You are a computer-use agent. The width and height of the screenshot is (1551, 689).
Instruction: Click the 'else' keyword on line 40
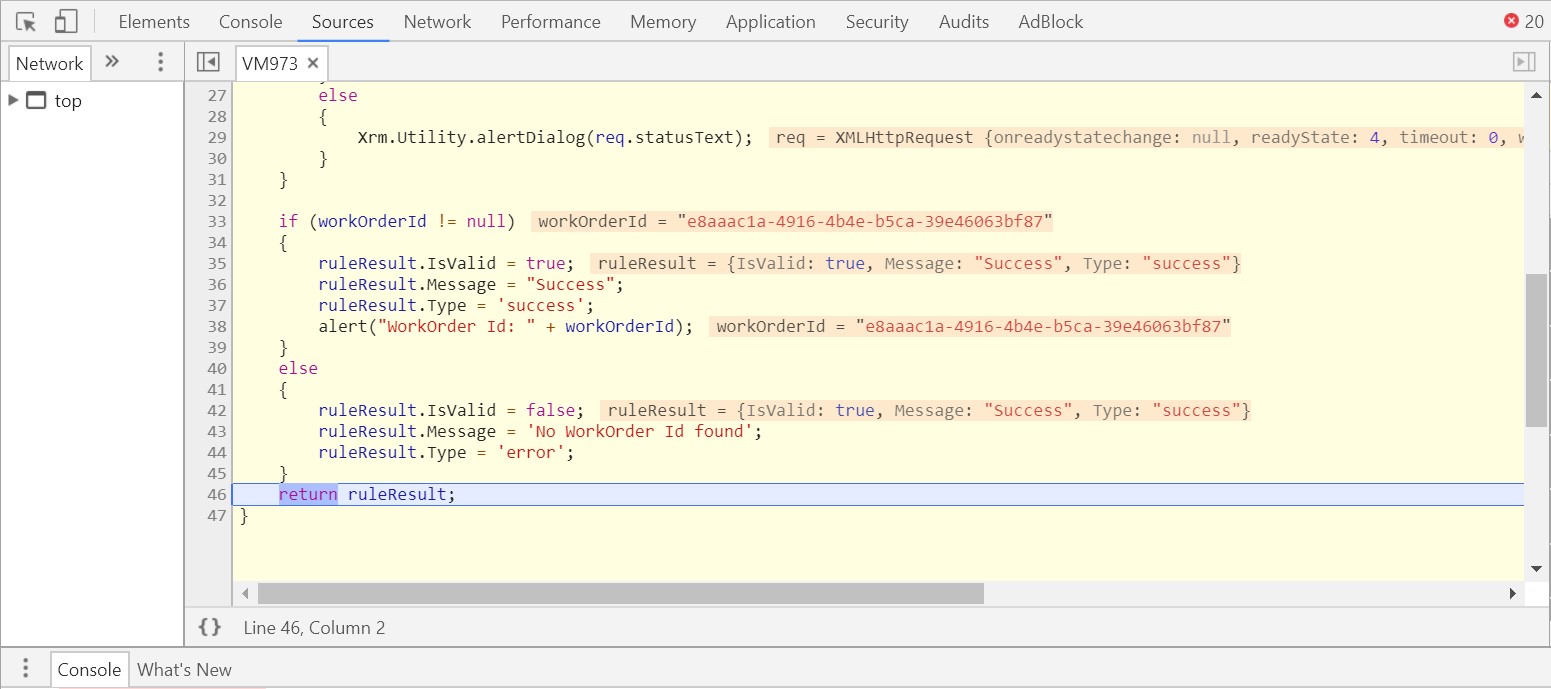pos(298,368)
